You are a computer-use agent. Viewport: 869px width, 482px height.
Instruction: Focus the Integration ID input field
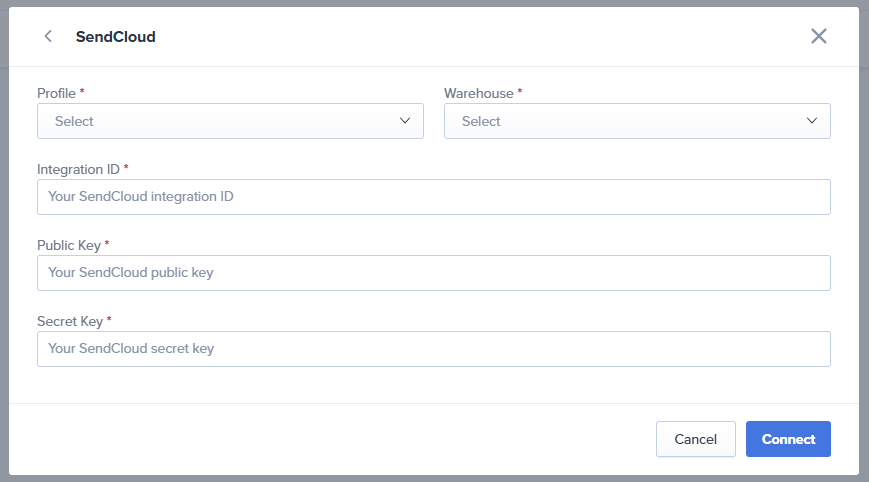[434, 197]
